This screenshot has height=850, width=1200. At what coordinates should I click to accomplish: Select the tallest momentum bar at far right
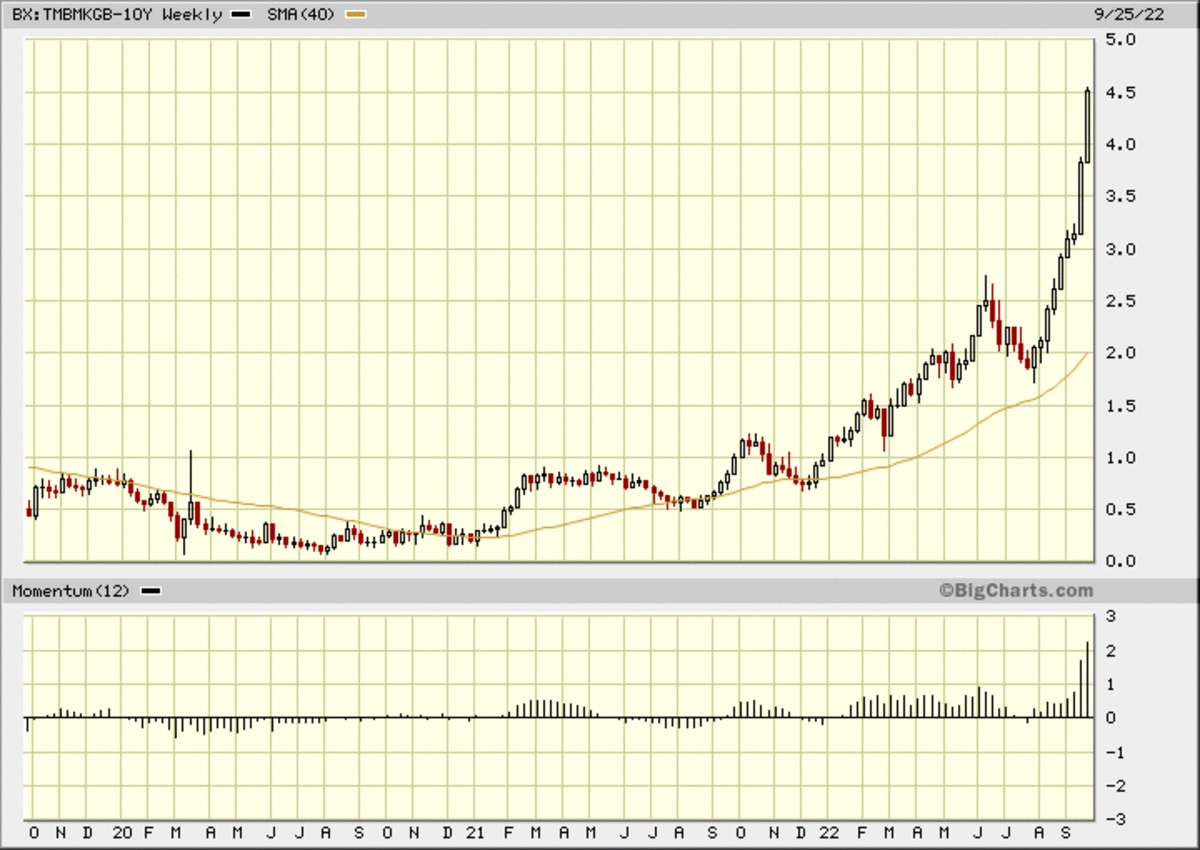(x=1088, y=680)
